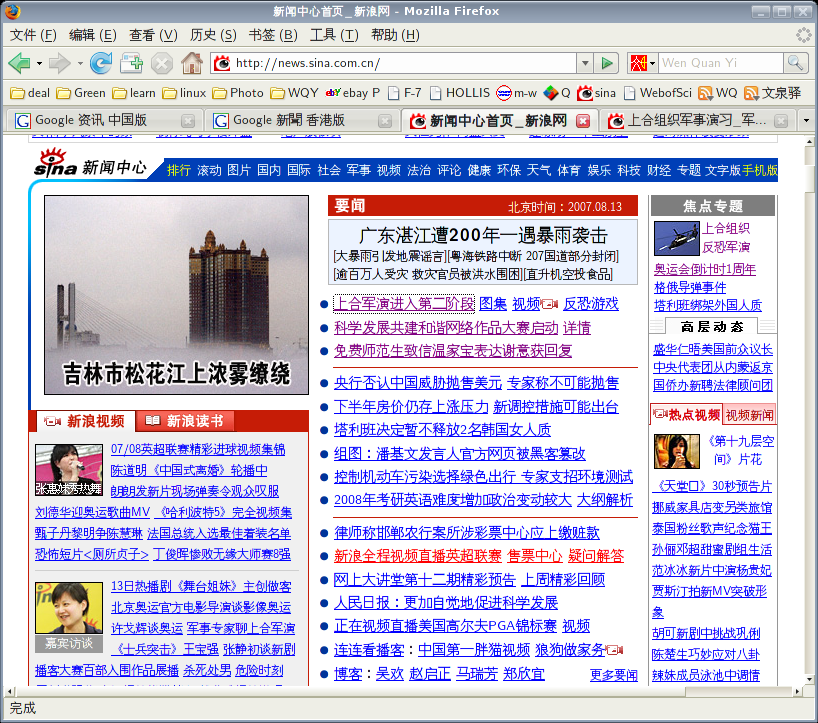Open headline 广东湛江遭200年一遇暴雨袭击
This screenshot has width=818, height=723.
(x=483, y=236)
